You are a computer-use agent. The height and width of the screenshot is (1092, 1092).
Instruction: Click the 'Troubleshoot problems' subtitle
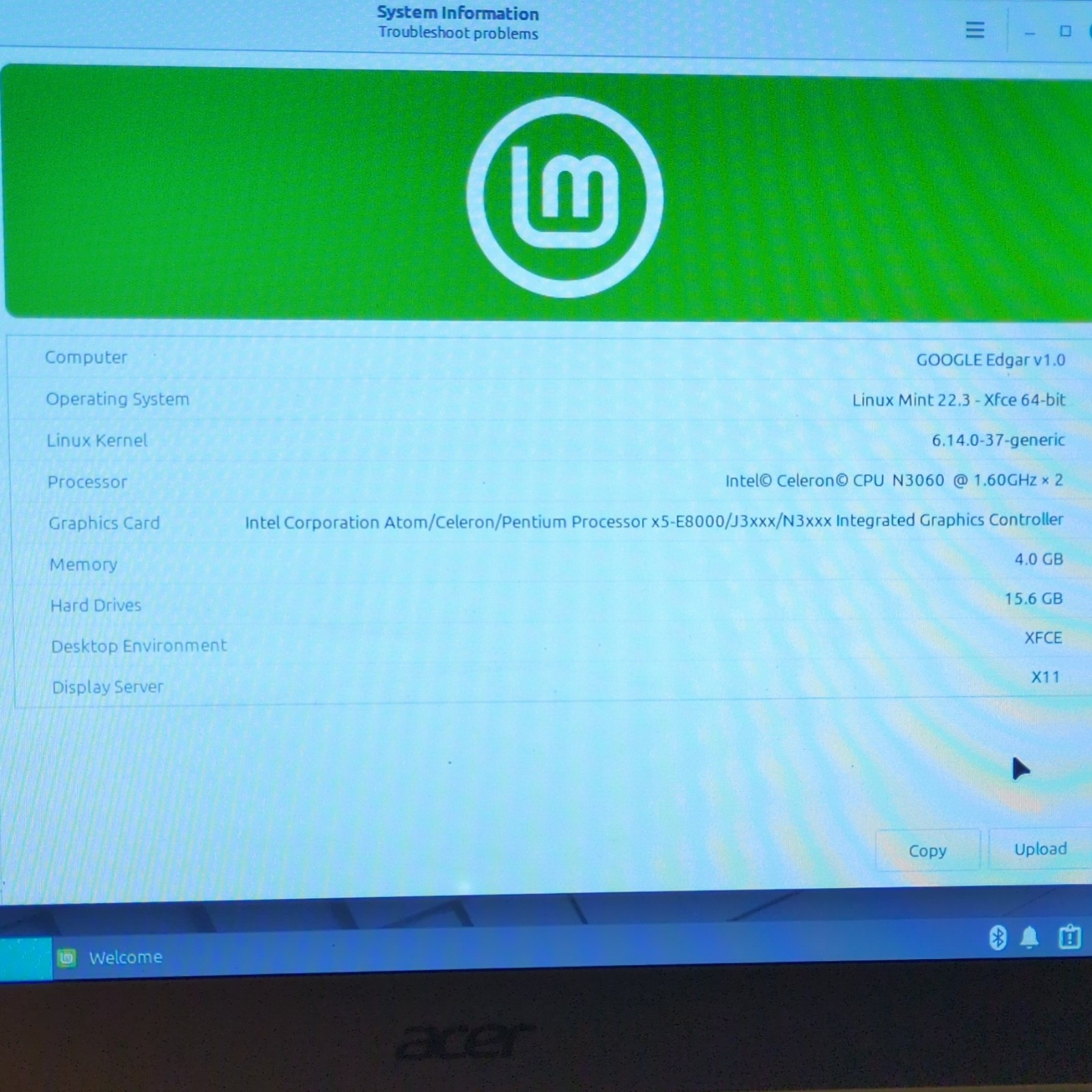458,33
